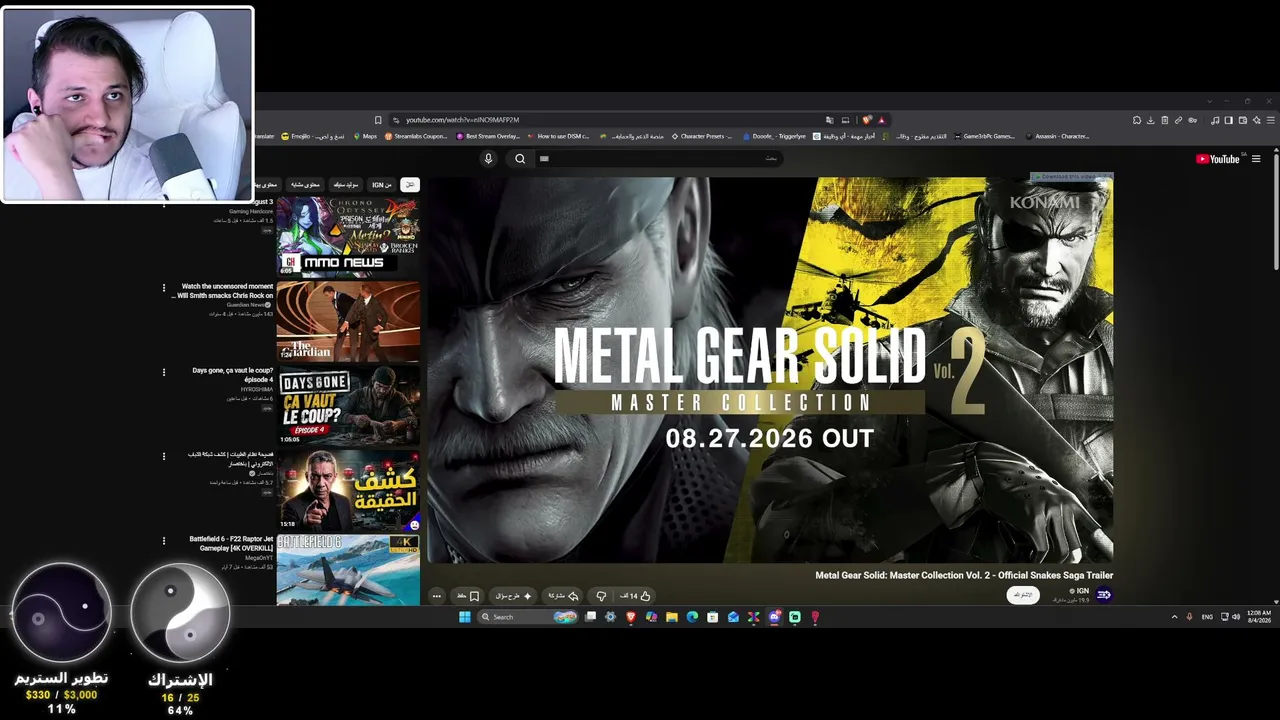Click the YouTube search magnifier button
The image size is (1280, 720).
[x=520, y=158]
